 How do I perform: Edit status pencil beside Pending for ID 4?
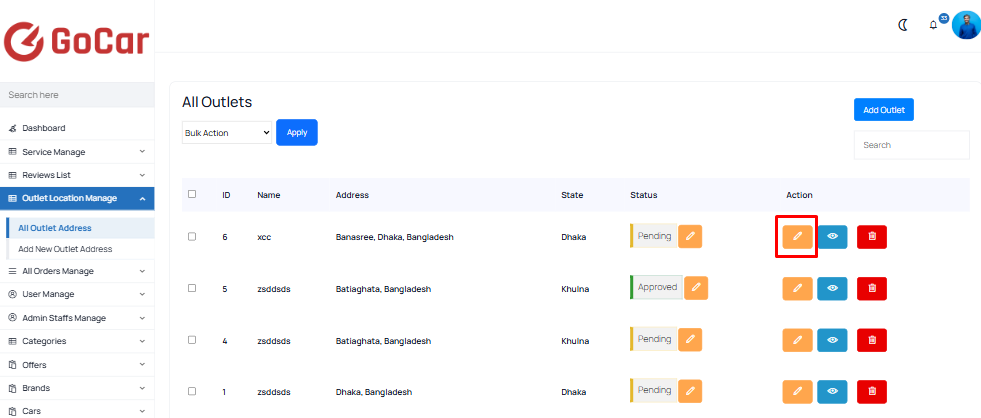pyautogui.click(x=690, y=339)
